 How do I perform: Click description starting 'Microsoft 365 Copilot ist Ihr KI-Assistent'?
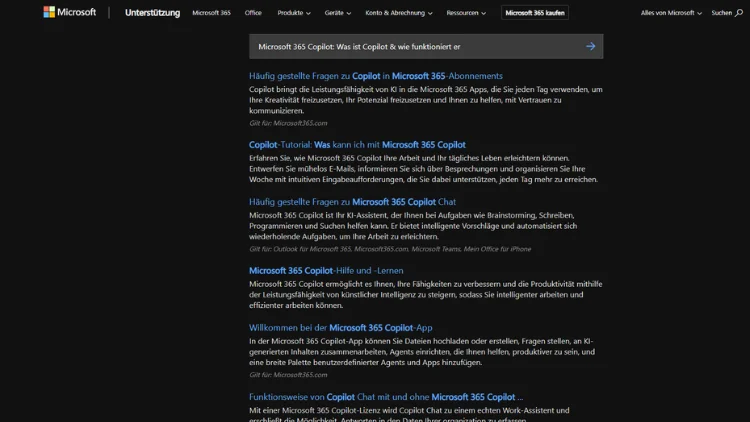pyautogui.click(x=413, y=226)
